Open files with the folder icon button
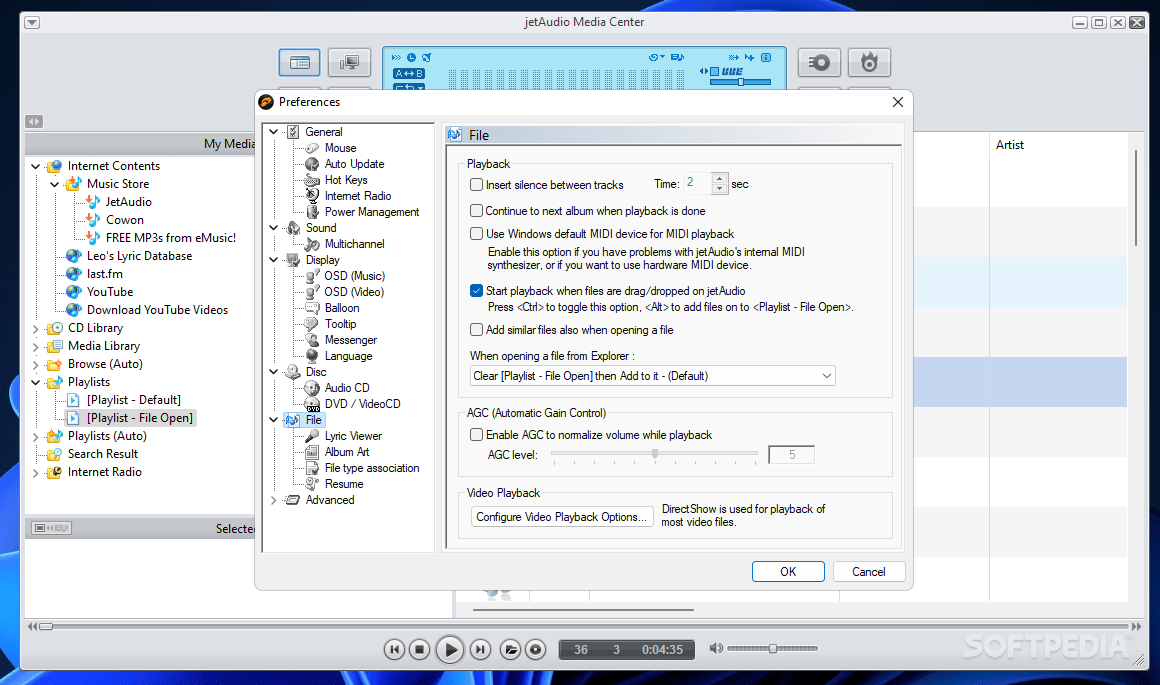Image resolution: width=1160 pixels, height=685 pixels. pyautogui.click(x=510, y=649)
